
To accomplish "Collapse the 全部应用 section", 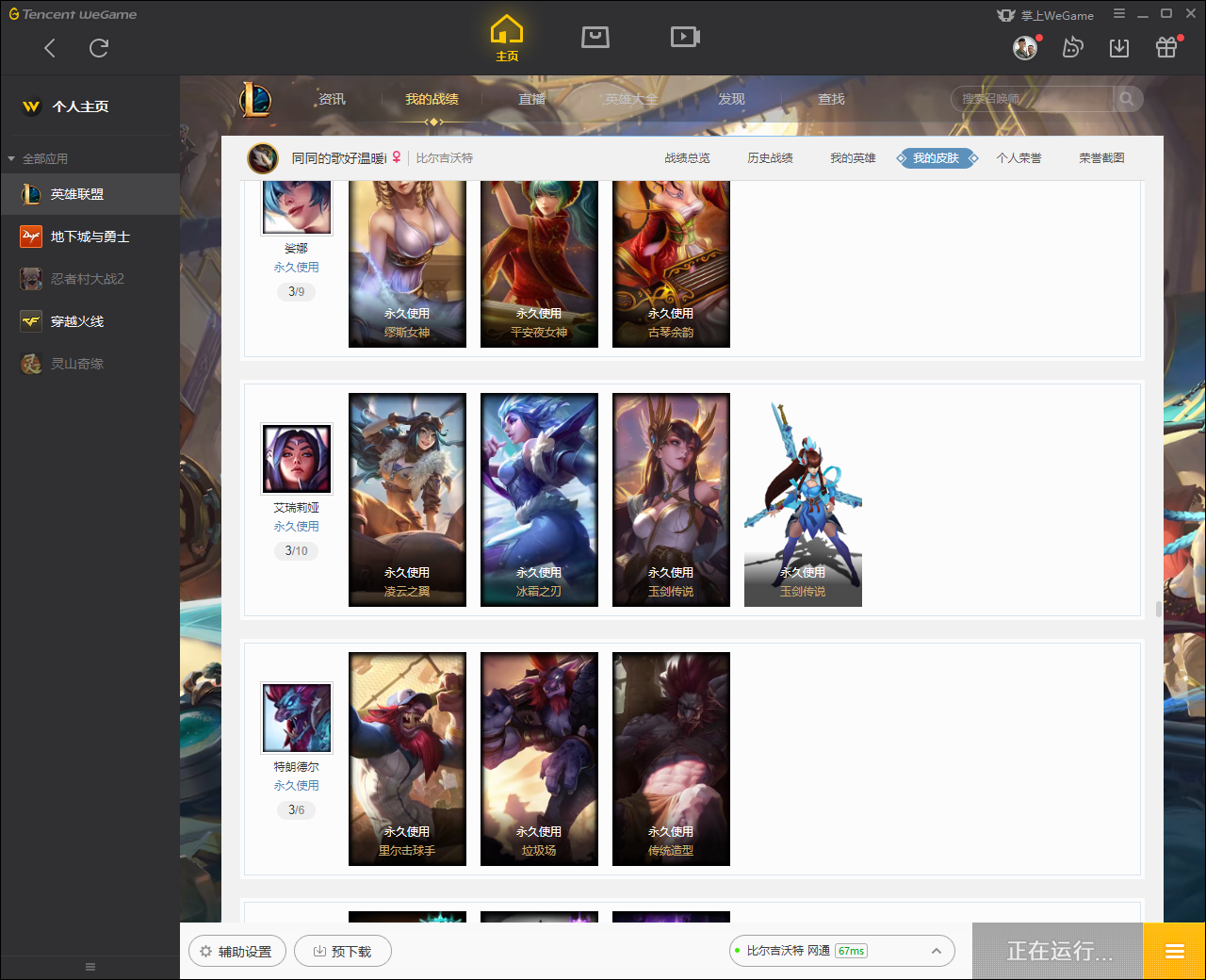I will (38, 158).
